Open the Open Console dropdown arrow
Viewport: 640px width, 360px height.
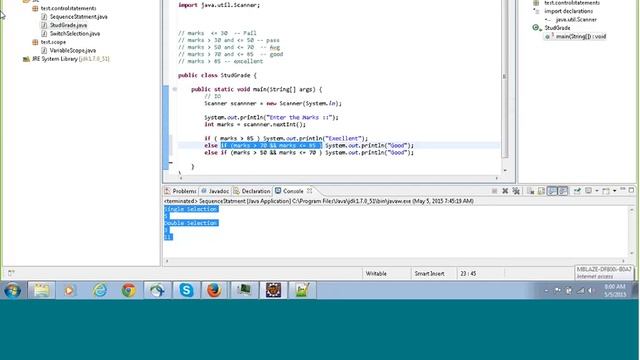[614, 191]
